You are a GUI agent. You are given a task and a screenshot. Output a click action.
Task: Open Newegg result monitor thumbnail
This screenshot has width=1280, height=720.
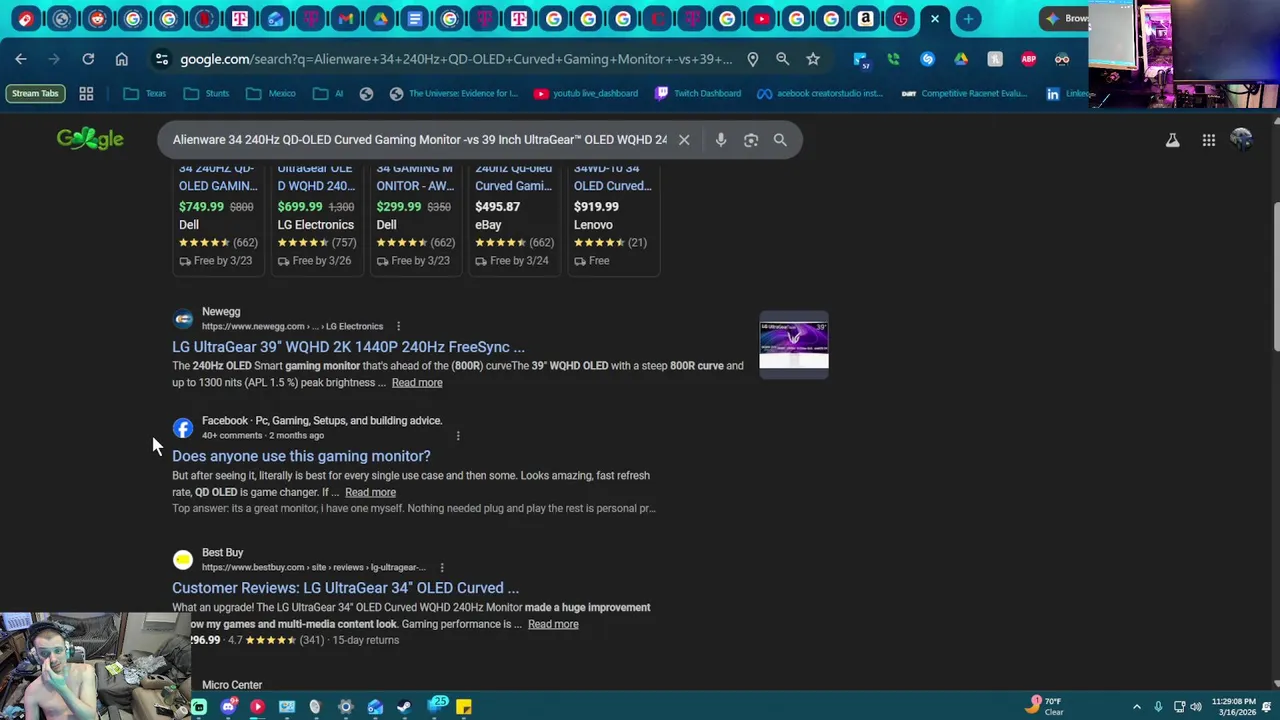(794, 345)
